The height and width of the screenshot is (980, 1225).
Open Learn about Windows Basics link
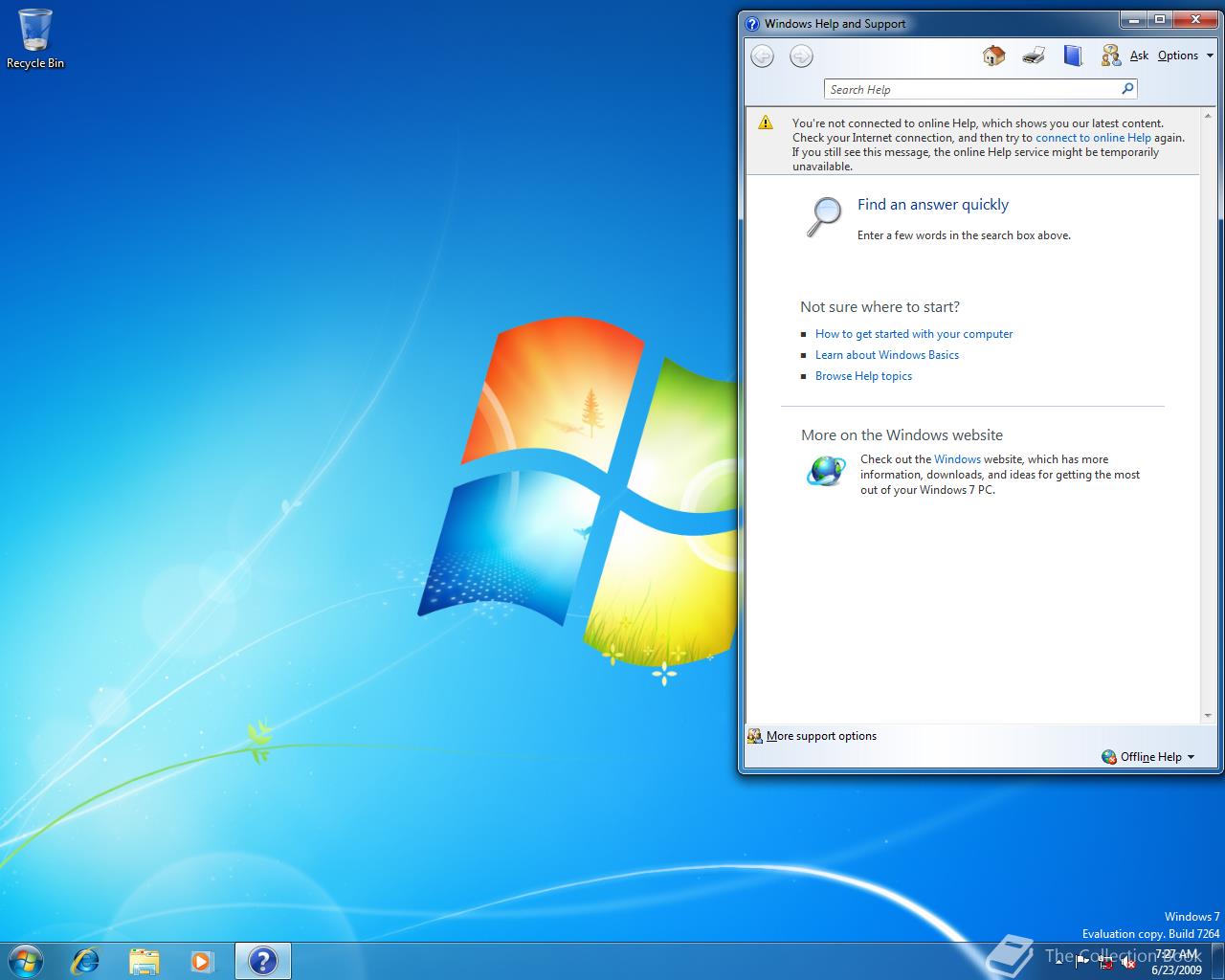pos(887,355)
